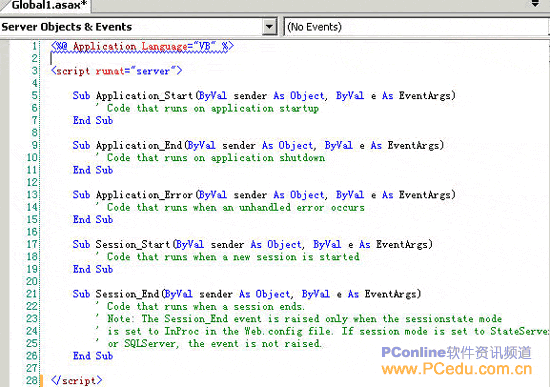The width and height of the screenshot is (550, 387).
Task: Click the yellow change marker beside line 28
Action: (x=42, y=381)
